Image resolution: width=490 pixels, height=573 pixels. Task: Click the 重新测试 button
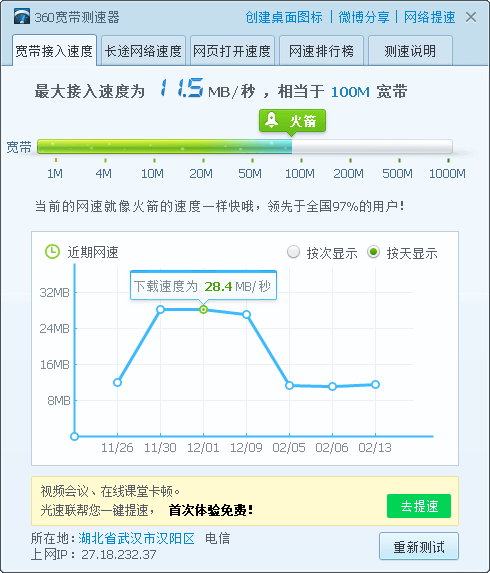pos(419,546)
